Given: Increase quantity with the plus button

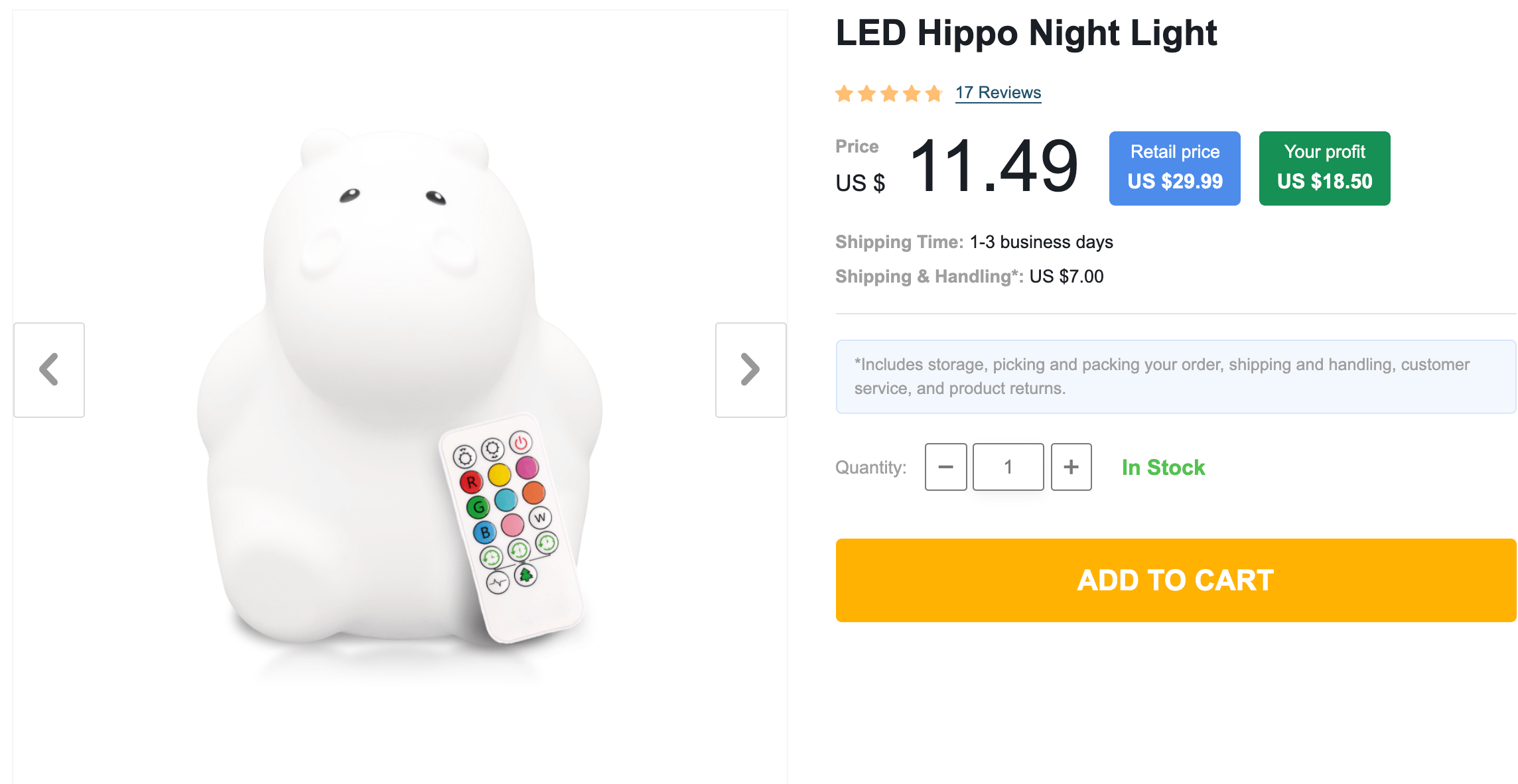Looking at the screenshot, I should tap(1071, 467).
